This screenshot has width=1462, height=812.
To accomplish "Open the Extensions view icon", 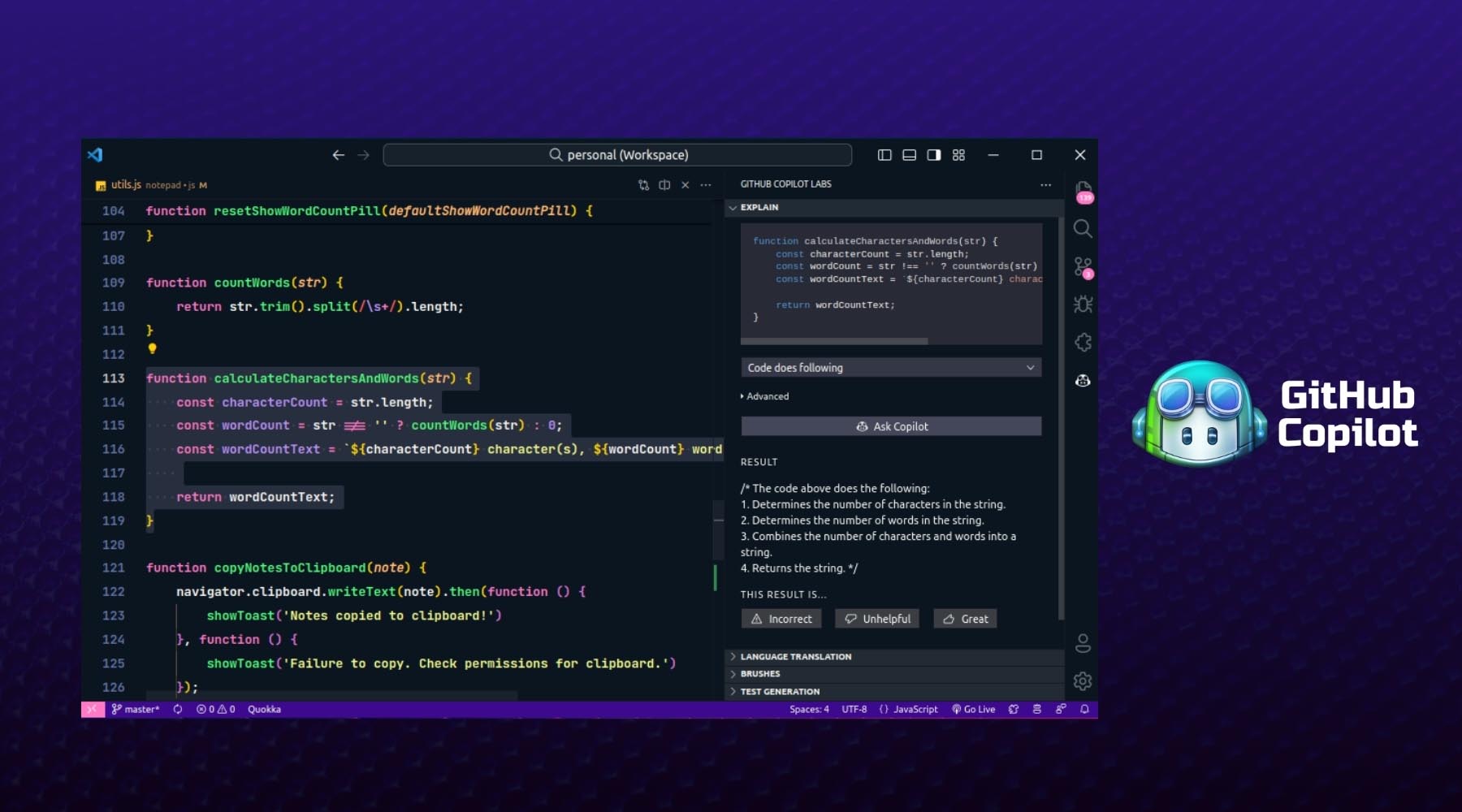I will (1083, 343).
